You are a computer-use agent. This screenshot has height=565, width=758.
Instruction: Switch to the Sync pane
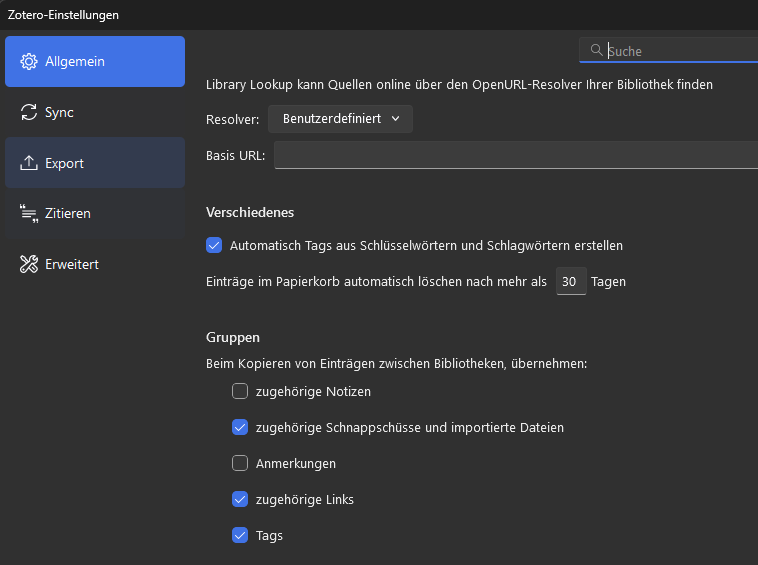pos(95,112)
